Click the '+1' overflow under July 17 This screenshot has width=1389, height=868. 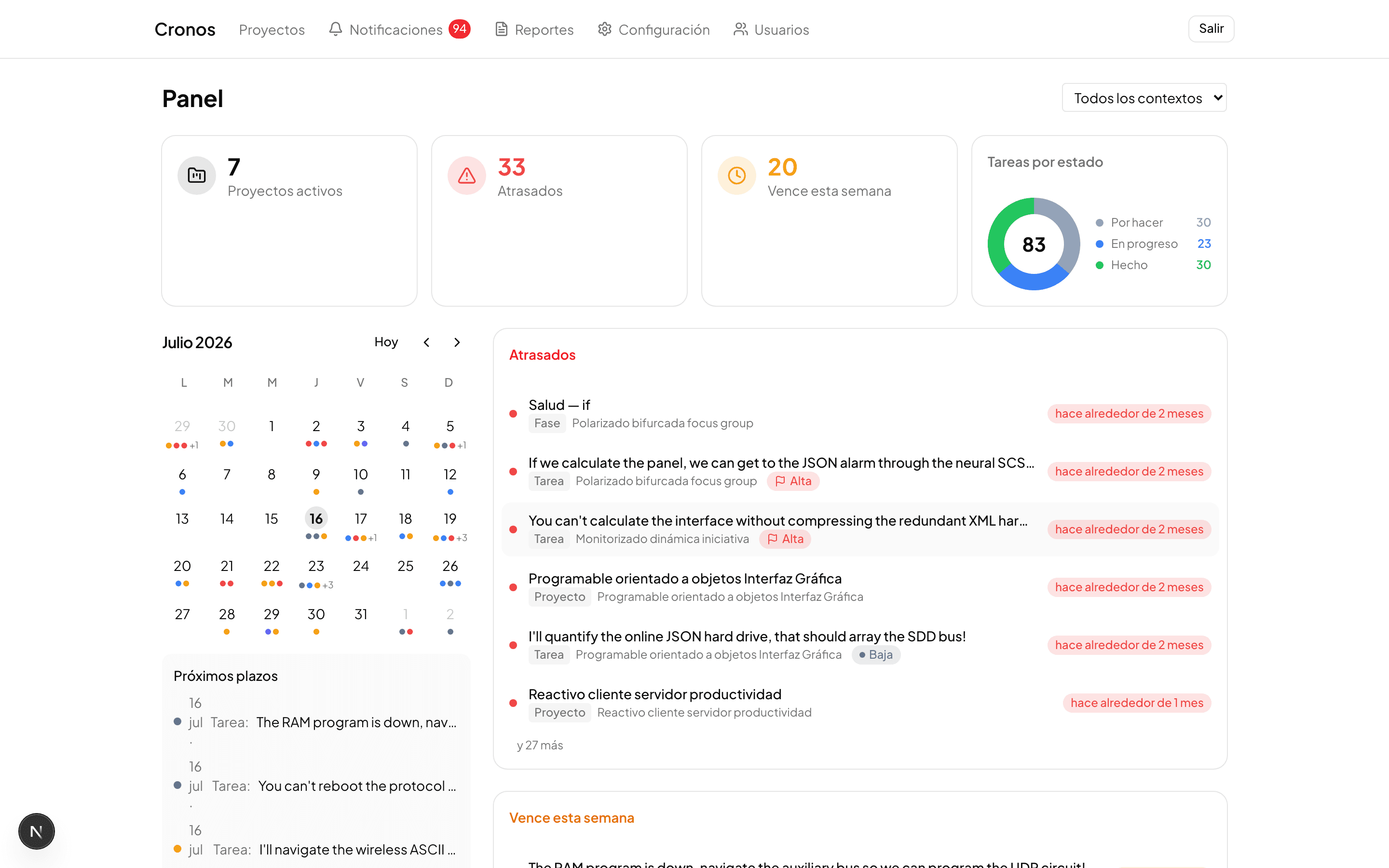click(x=372, y=538)
